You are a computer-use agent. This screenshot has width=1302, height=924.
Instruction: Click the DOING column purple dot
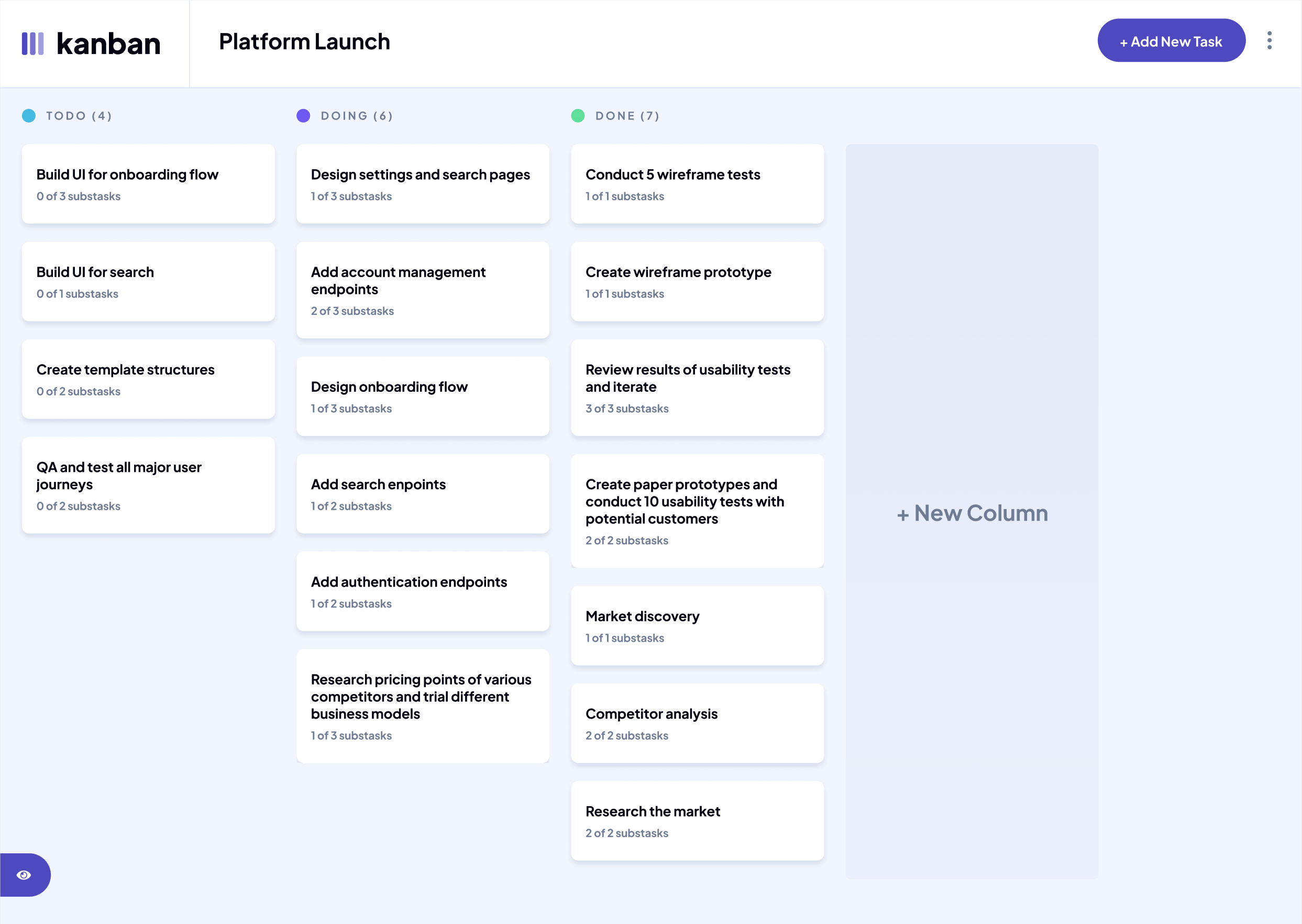[303, 115]
